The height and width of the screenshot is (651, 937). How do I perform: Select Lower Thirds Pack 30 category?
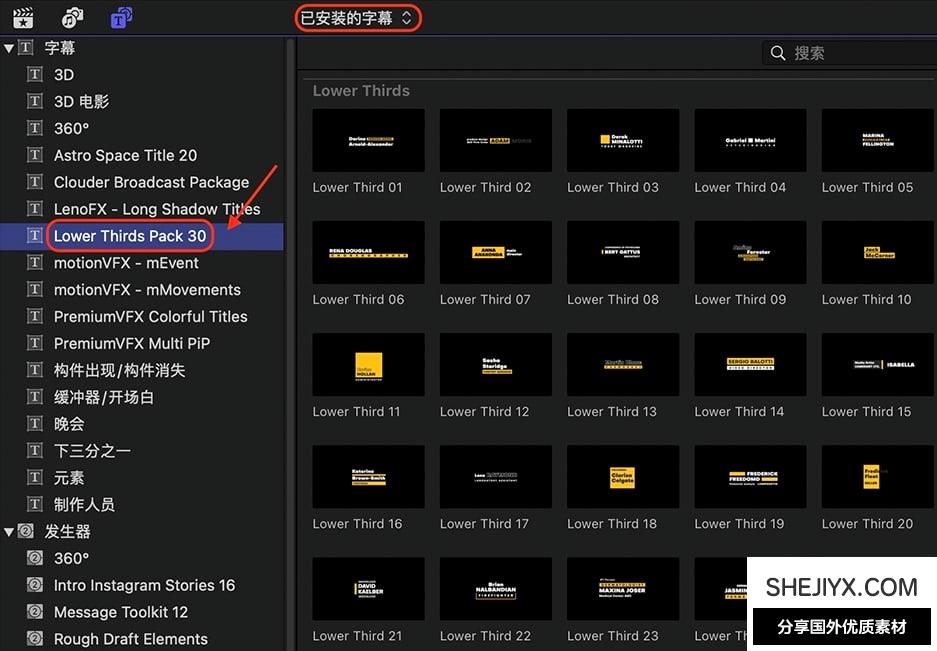[x=130, y=236]
